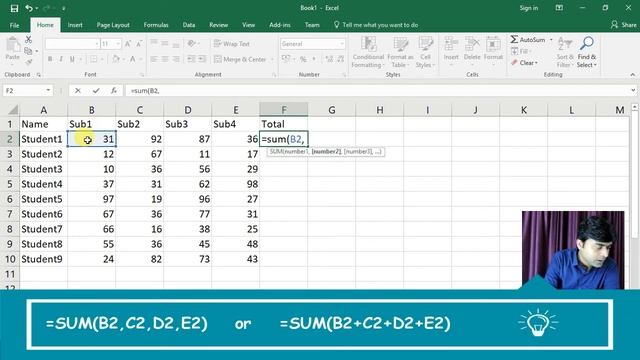Switch to the Data tab
Viewport: 640px width, 360px height.
click(189, 25)
